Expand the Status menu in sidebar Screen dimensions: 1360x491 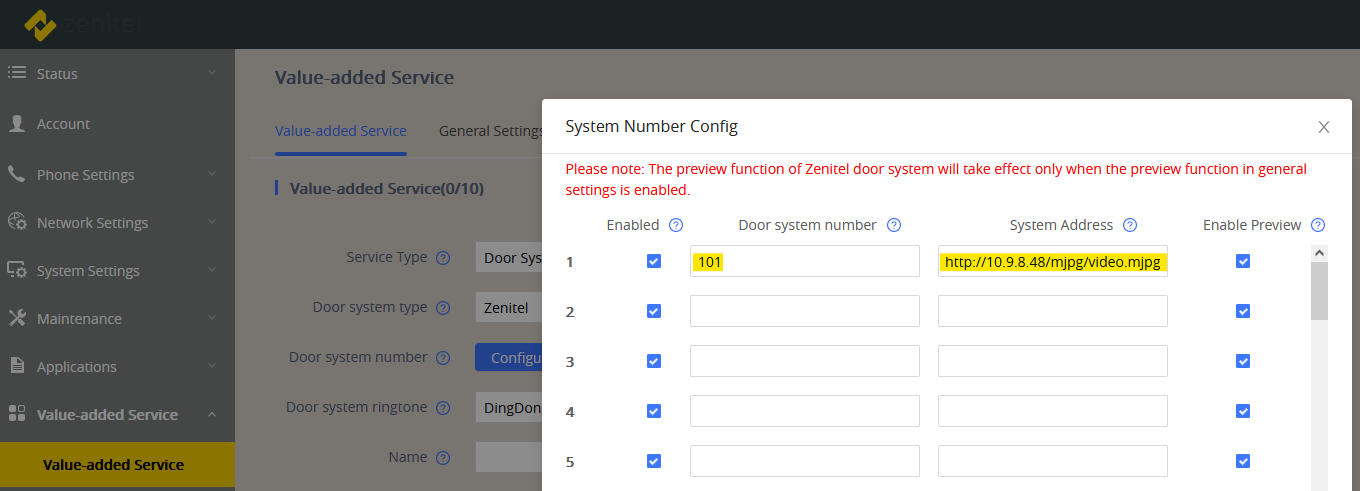(110, 74)
